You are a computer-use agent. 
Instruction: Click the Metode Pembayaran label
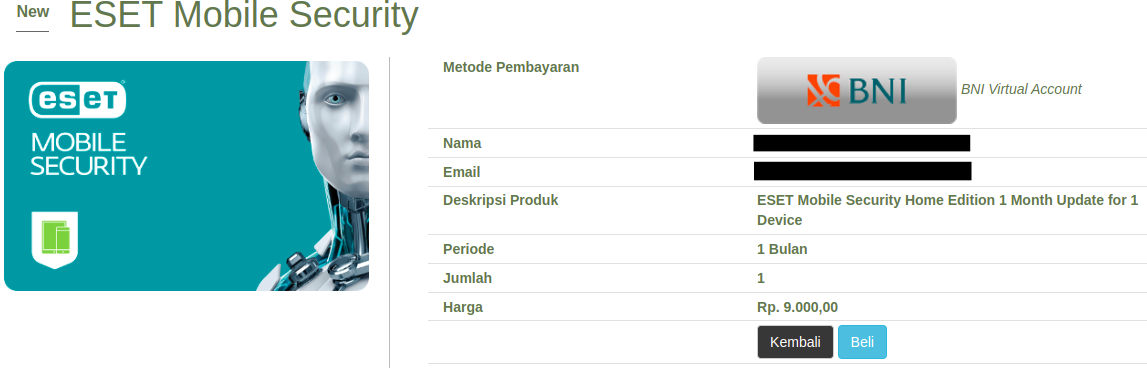click(511, 67)
